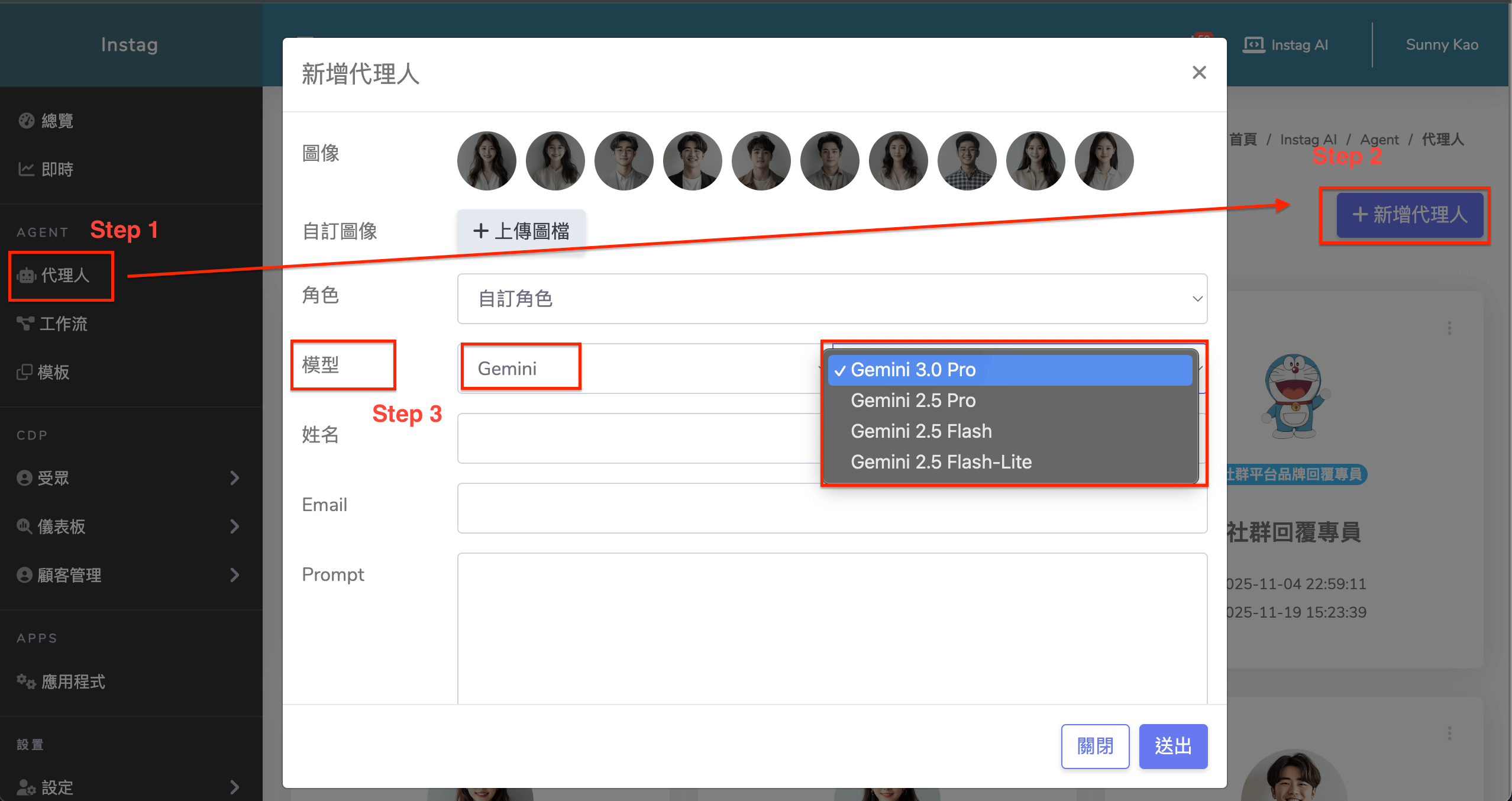Image resolution: width=1512 pixels, height=801 pixels.
Task: Click the 總覽 dashboard icon in sidebar
Action: pos(26,121)
